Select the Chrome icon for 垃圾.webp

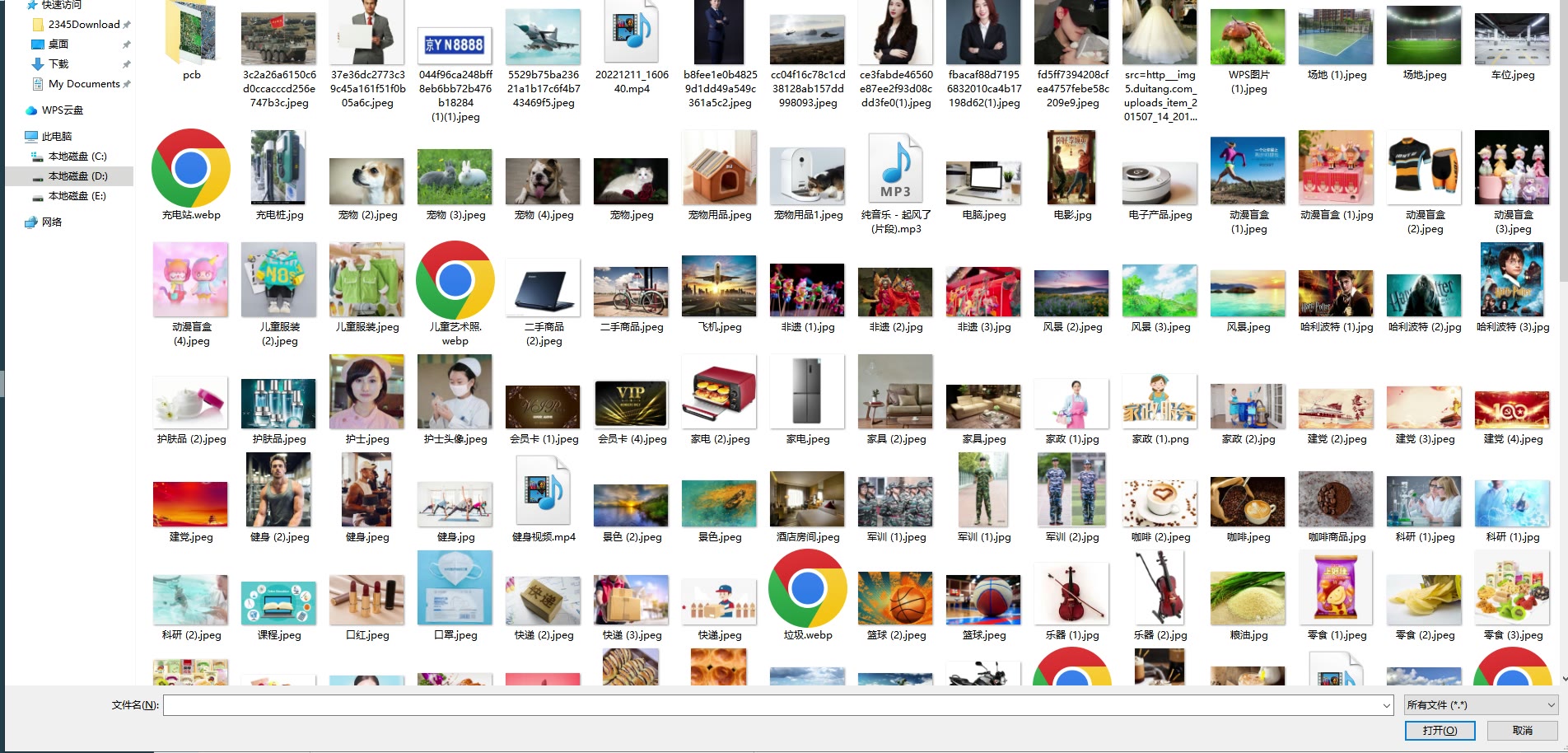pyautogui.click(x=808, y=588)
